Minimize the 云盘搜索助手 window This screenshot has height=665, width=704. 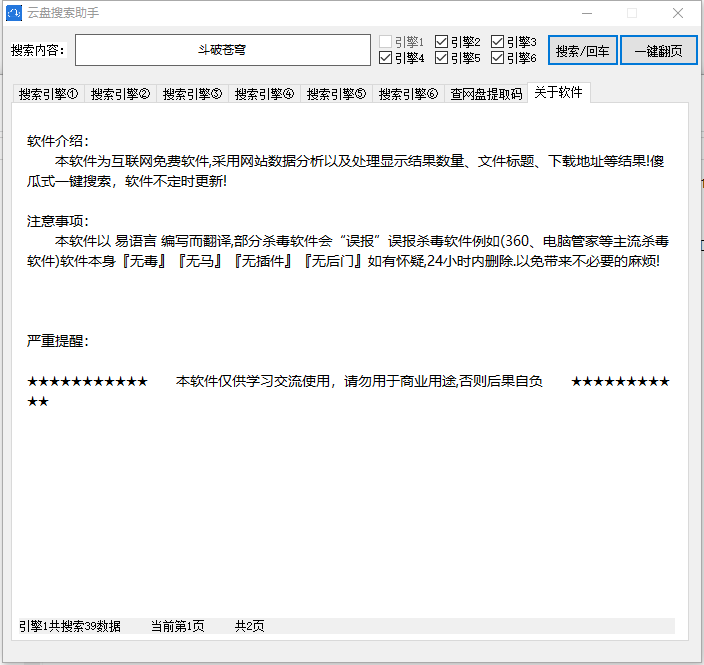point(587,13)
